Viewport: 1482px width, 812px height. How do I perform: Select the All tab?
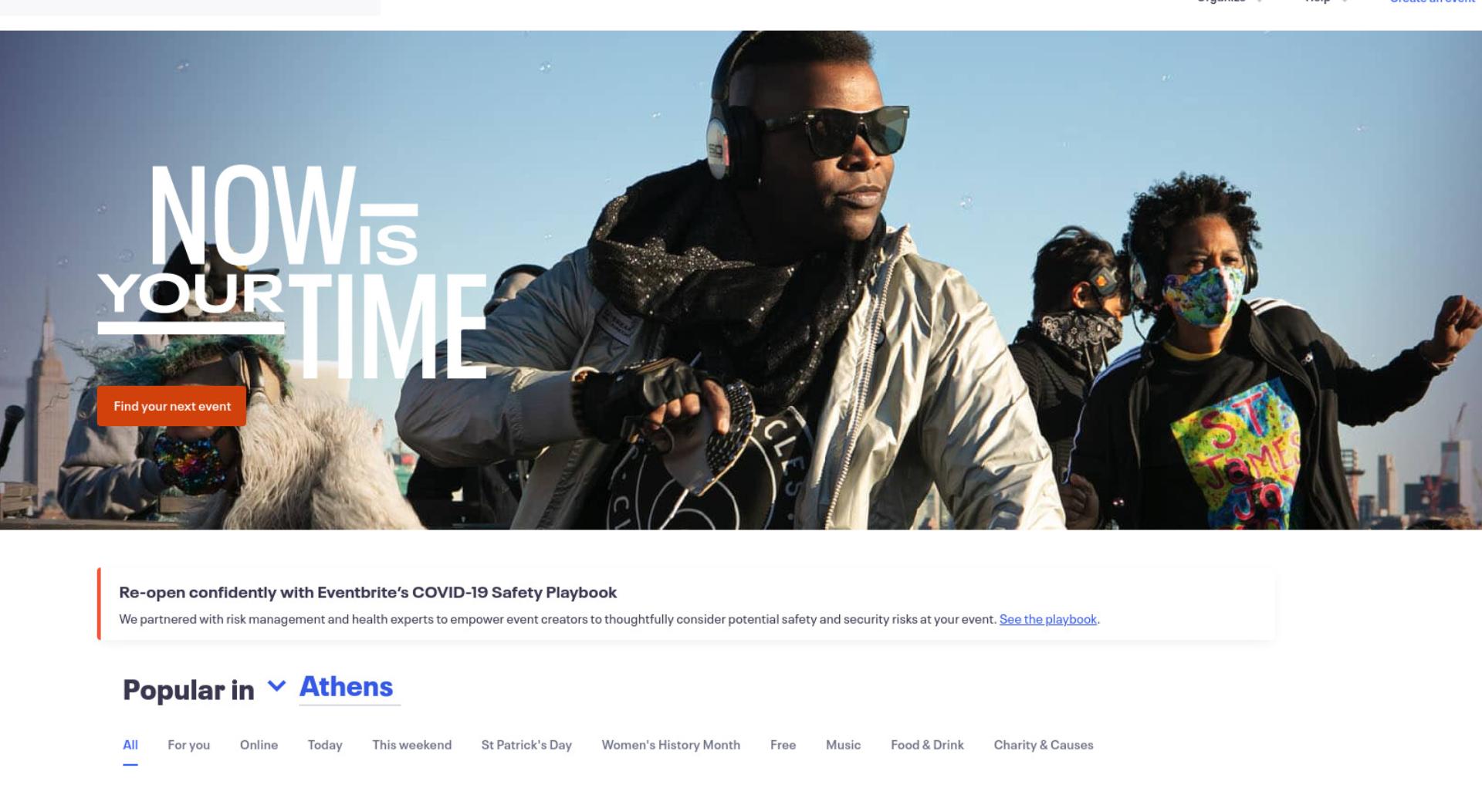pyautogui.click(x=130, y=745)
